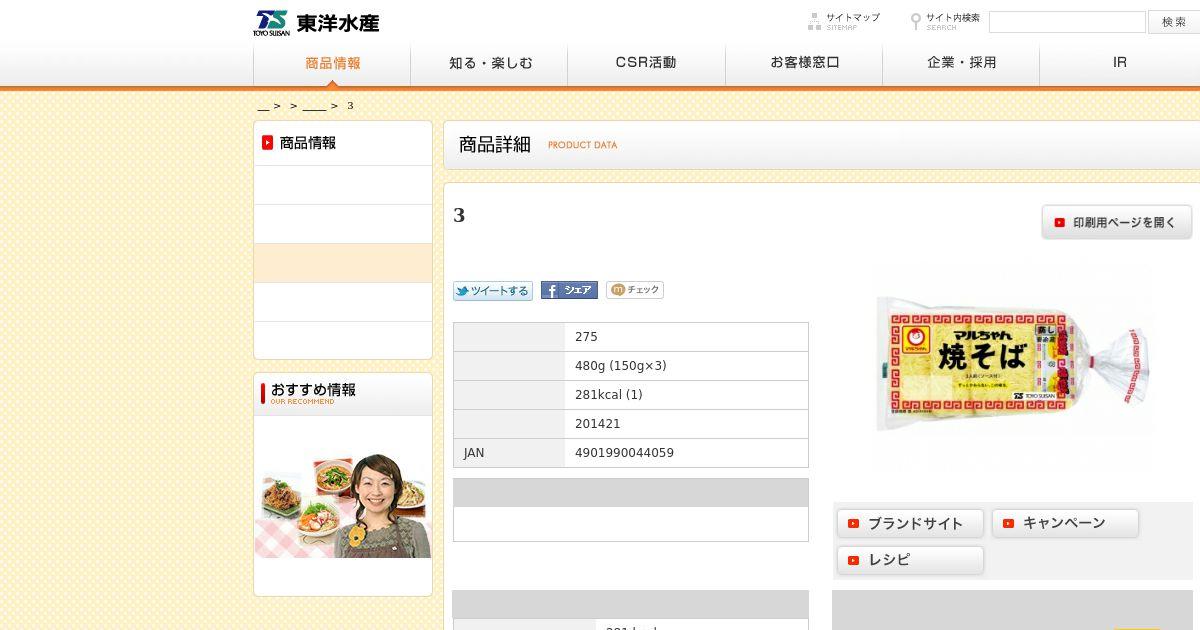Viewport: 1200px width, 630px height.
Task: Click the 480g (150g×3) value cell
Action: coord(686,366)
